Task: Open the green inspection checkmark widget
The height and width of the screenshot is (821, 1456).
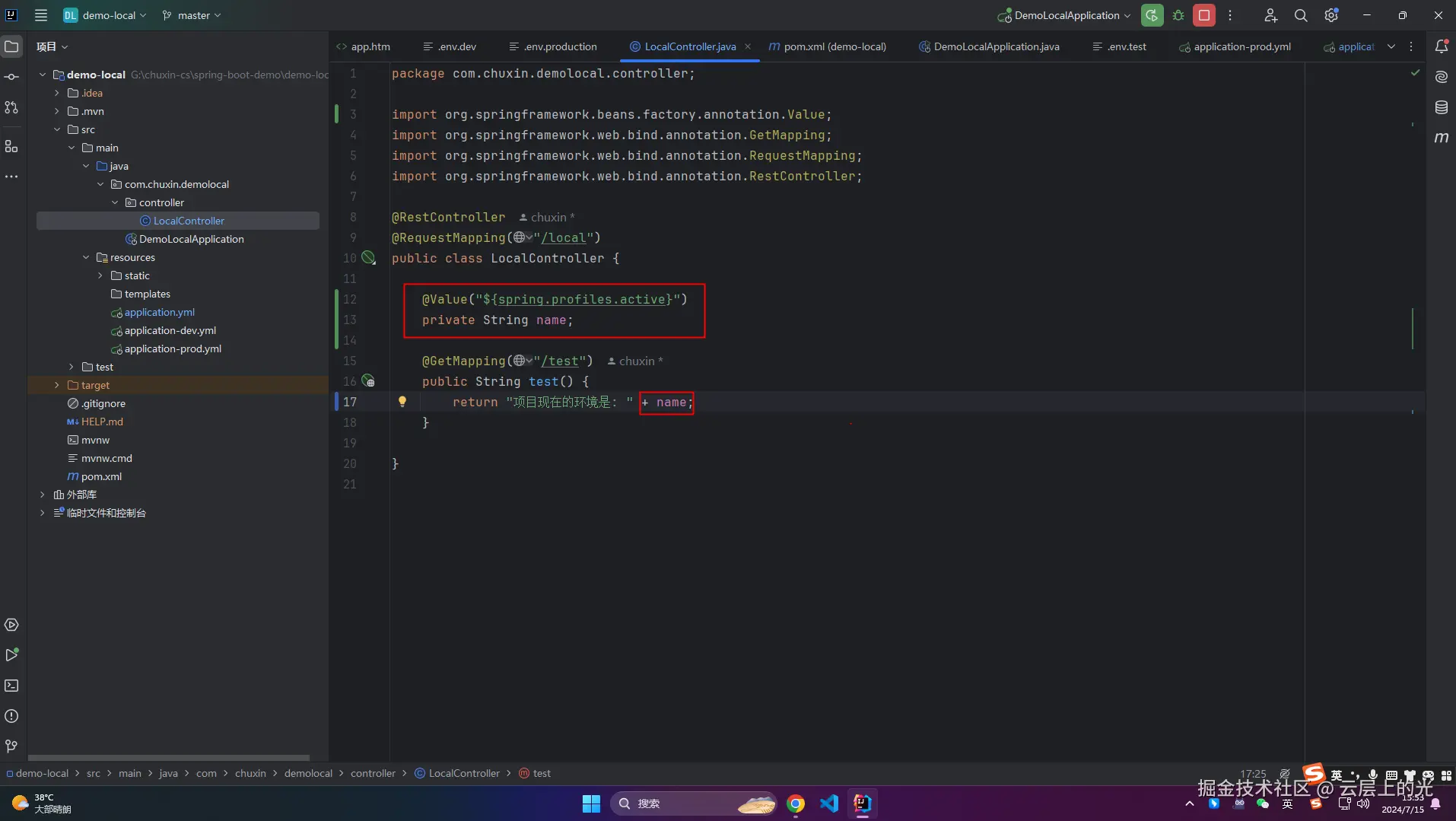Action: (1415, 73)
